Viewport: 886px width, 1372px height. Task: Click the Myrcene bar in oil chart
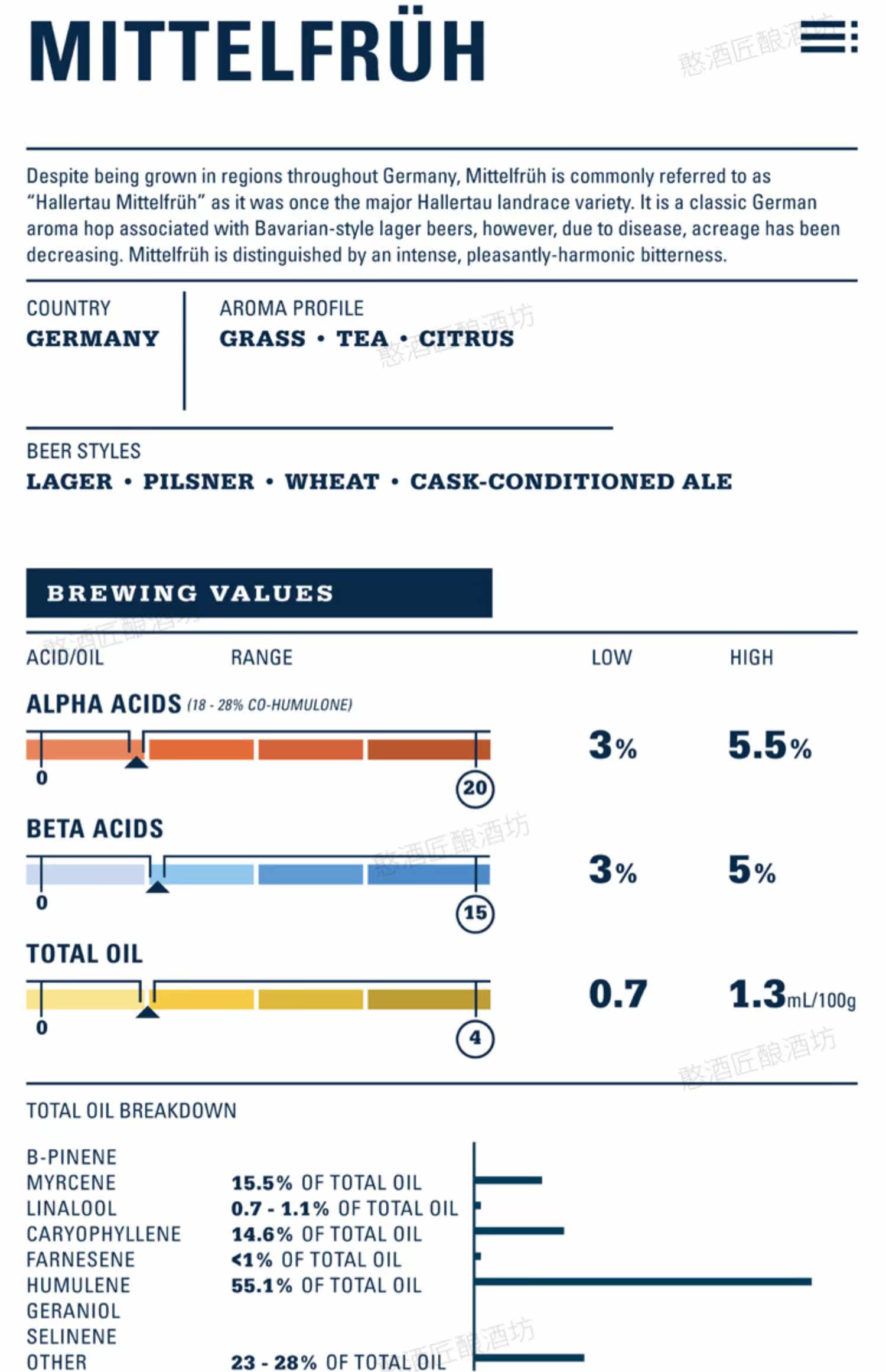pos(508,1180)
